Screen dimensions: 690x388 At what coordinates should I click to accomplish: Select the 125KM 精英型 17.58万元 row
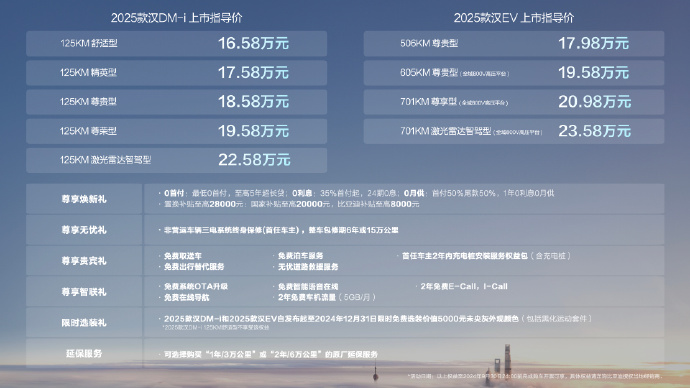176,73
